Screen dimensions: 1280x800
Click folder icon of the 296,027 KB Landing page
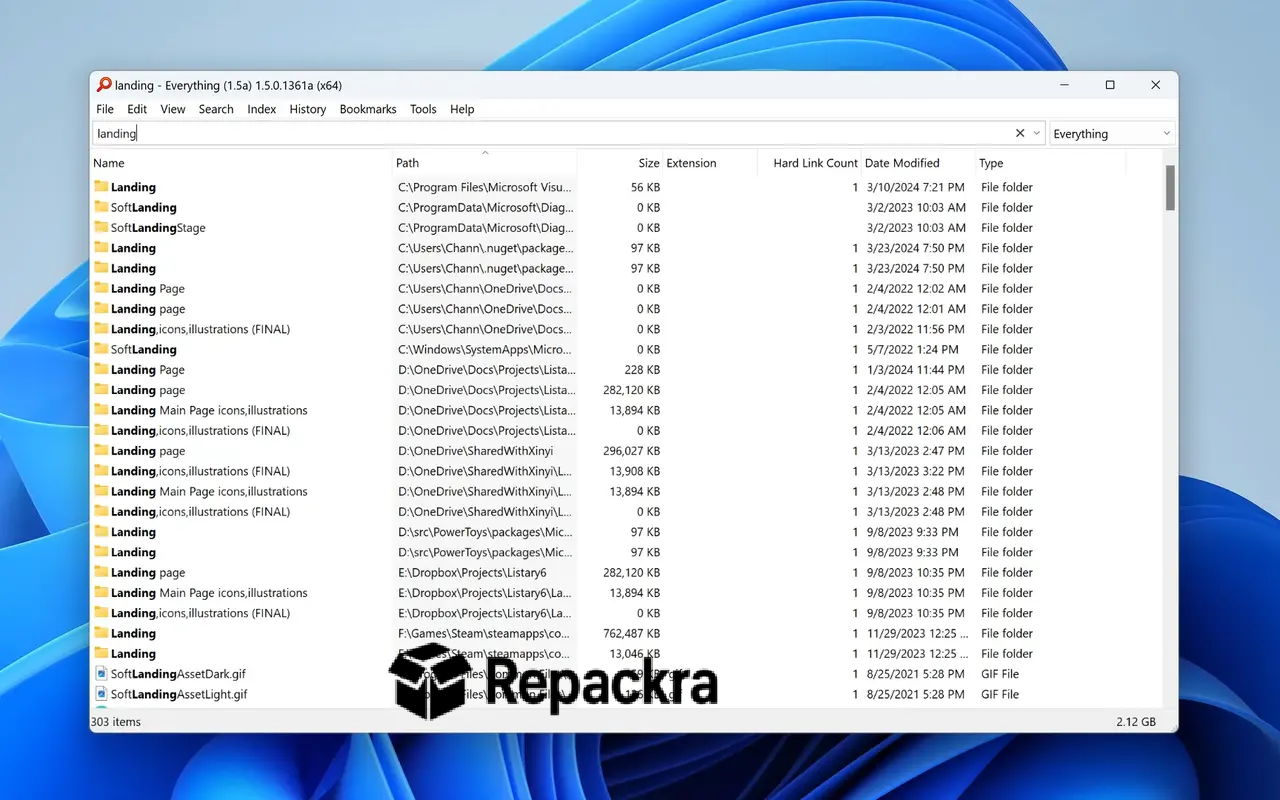coord(101,450)
